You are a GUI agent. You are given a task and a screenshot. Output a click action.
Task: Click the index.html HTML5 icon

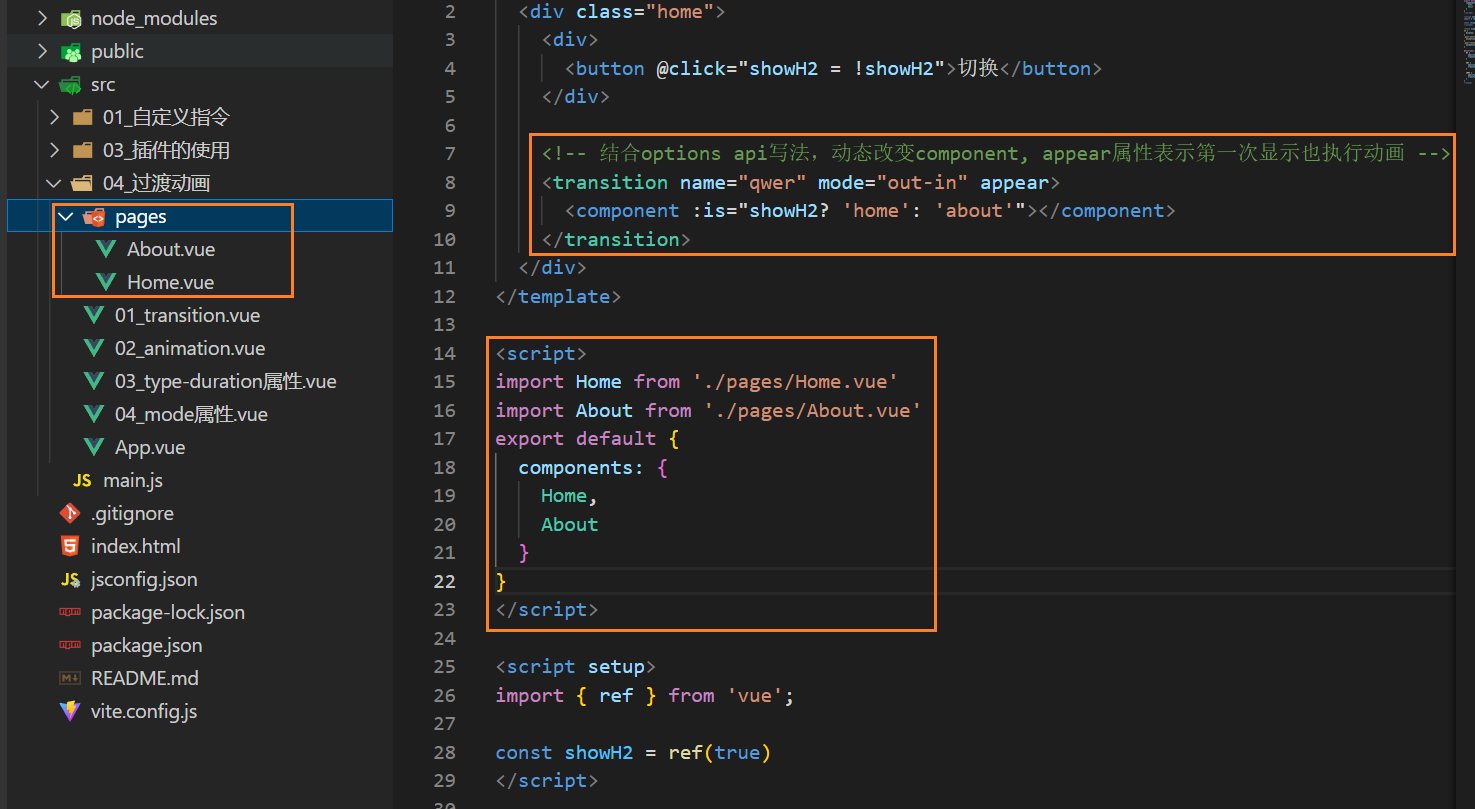pos(70,547)
